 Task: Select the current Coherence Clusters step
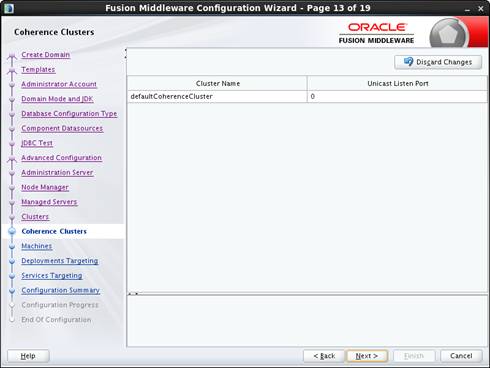[54, 231]
